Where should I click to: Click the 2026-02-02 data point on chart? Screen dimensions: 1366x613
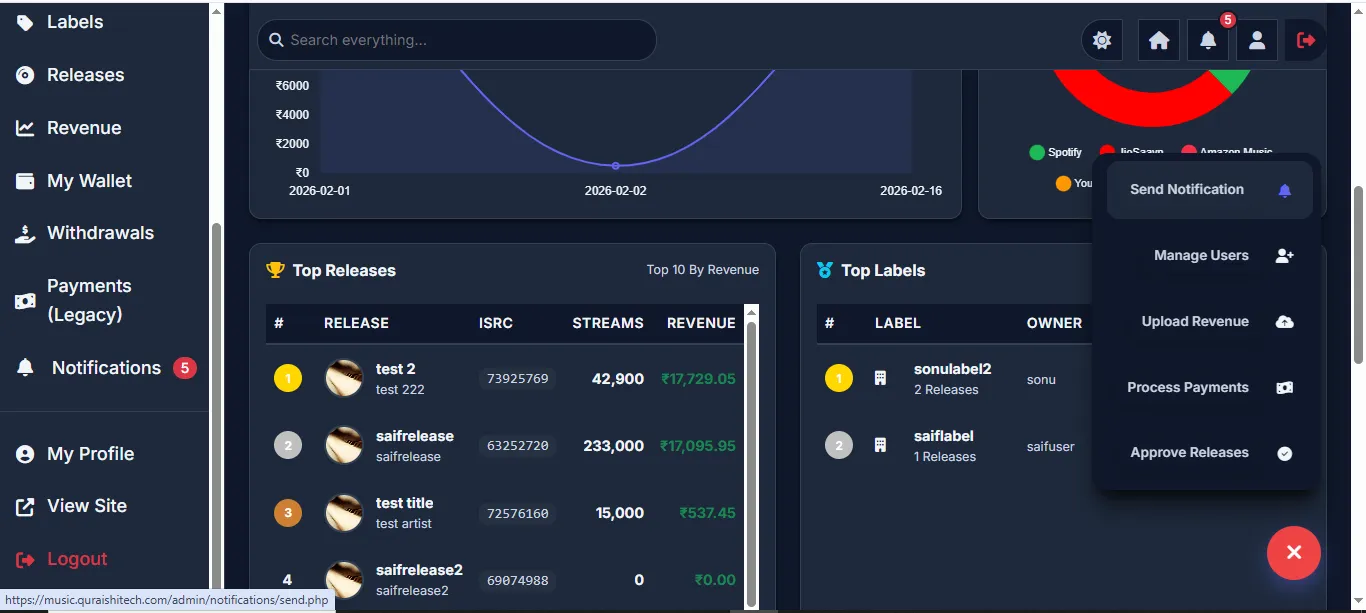click(x=615, y=166)
